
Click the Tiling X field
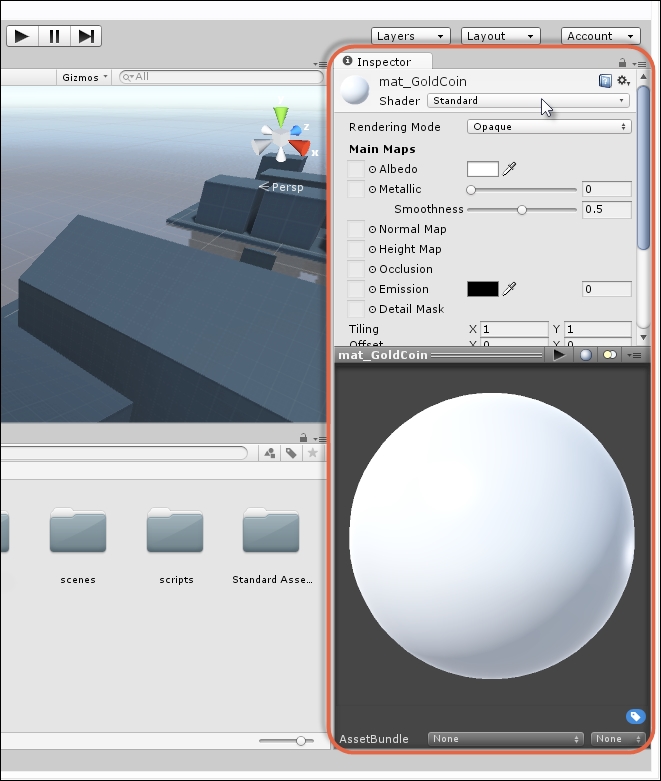coord(514,329)
